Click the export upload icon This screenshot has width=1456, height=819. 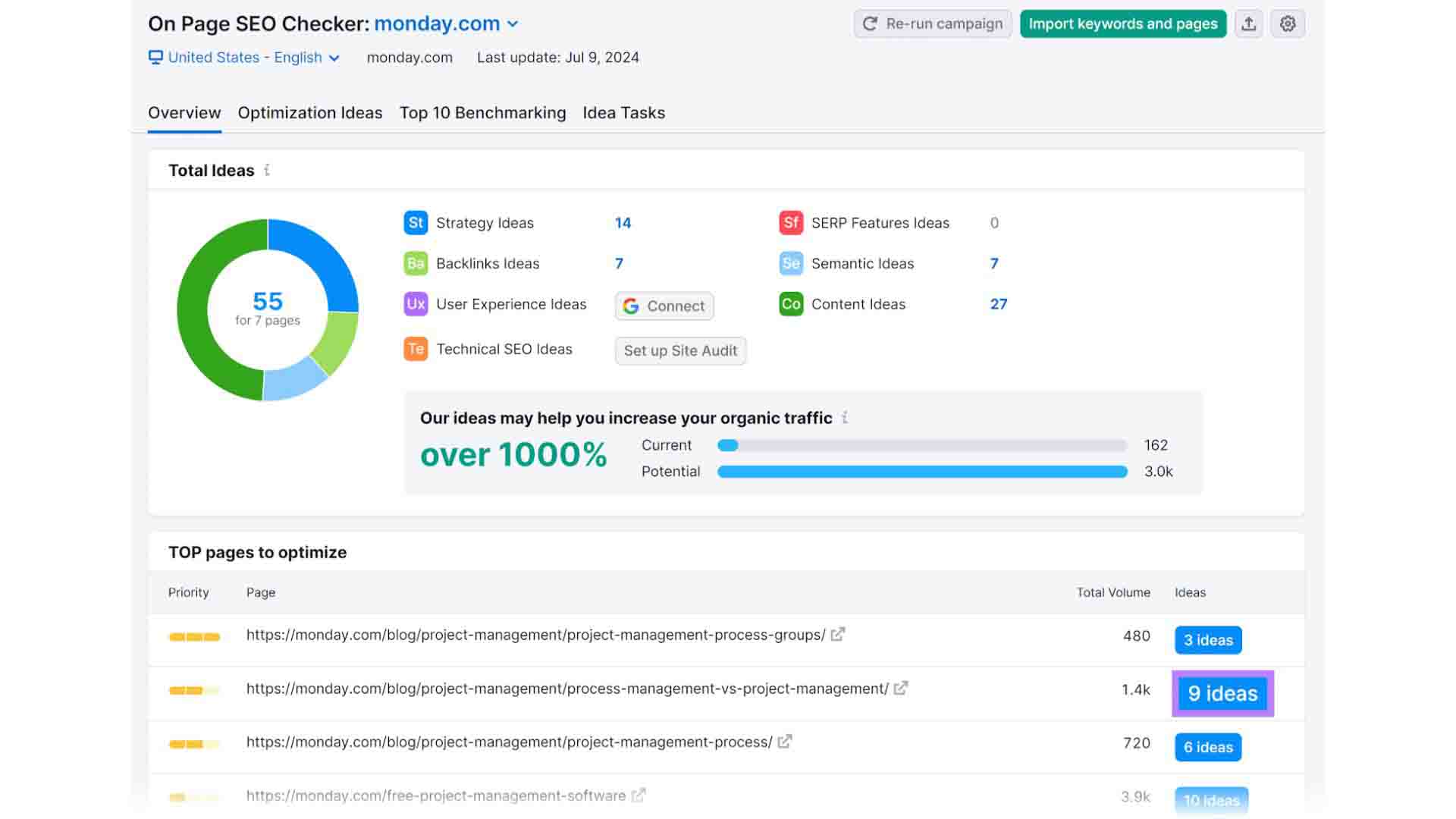1248,24
